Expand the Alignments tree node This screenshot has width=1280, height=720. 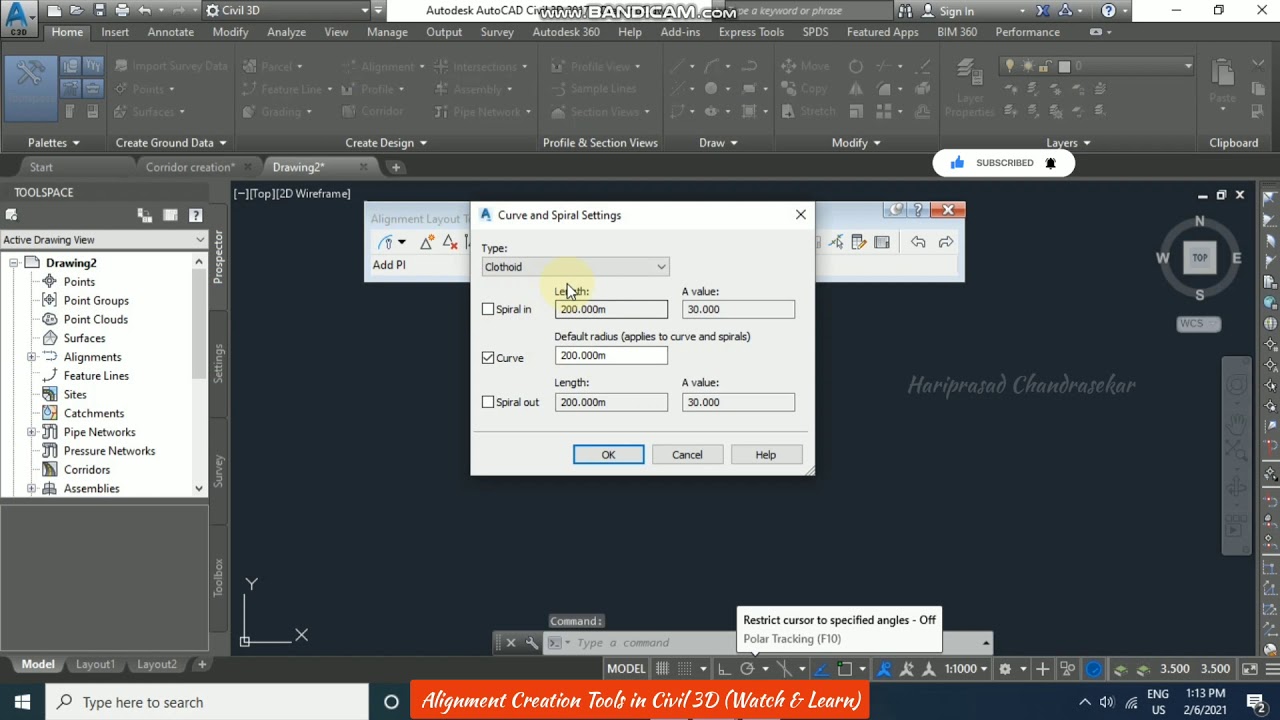pos(31,357)
